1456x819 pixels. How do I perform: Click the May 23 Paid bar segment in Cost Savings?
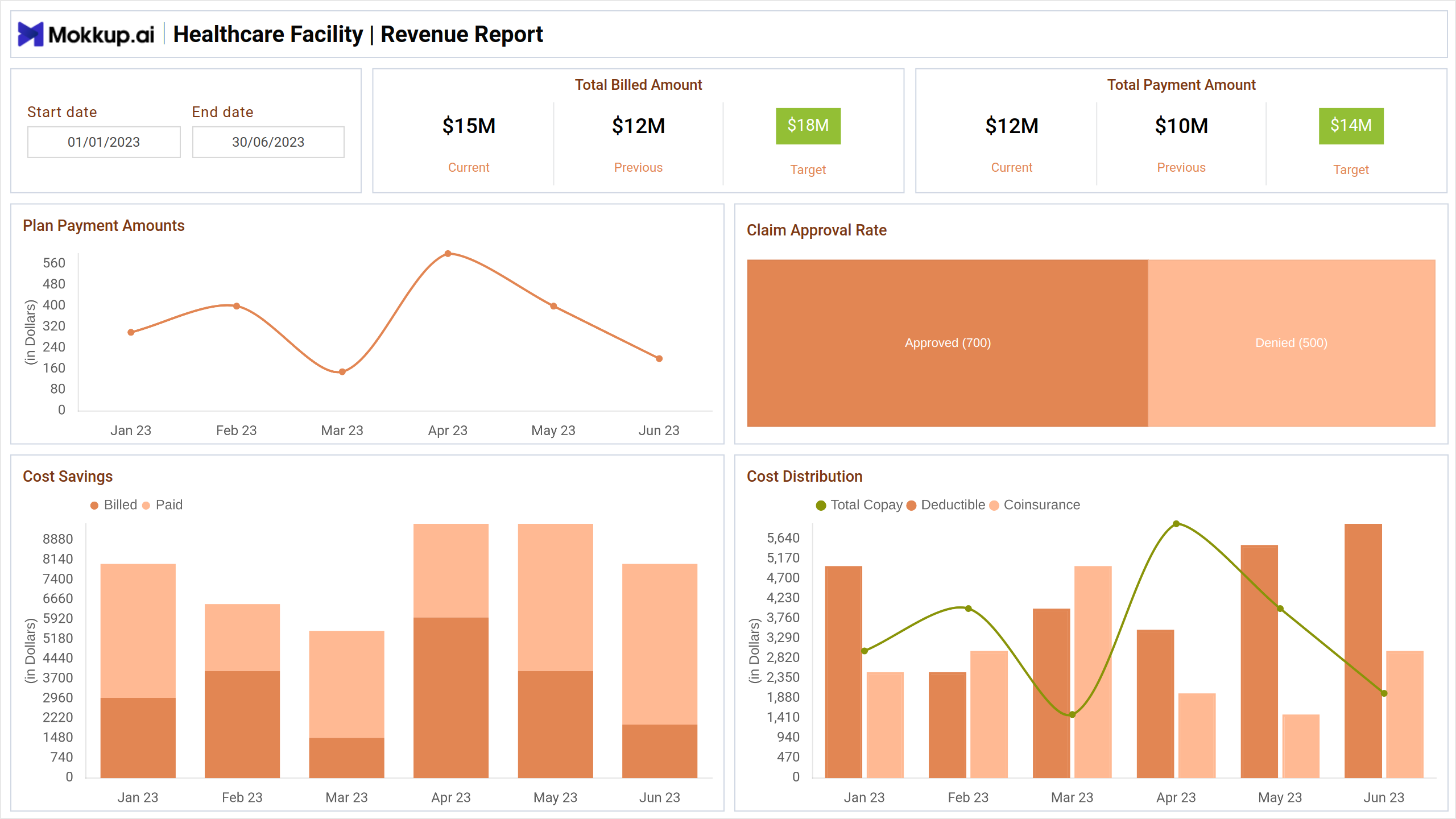(556, 597)
